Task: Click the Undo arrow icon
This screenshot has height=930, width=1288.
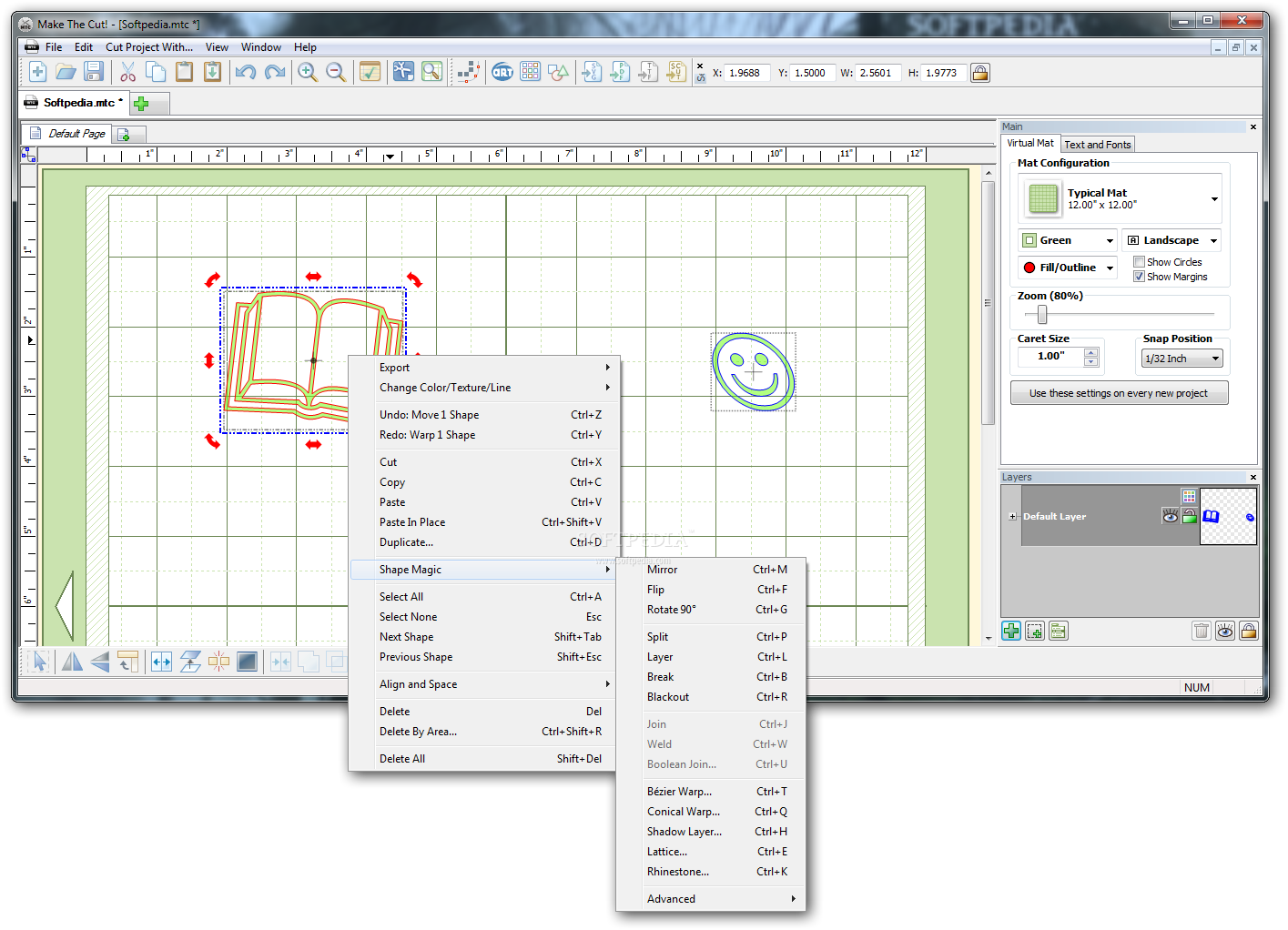Action: (246, 72)
